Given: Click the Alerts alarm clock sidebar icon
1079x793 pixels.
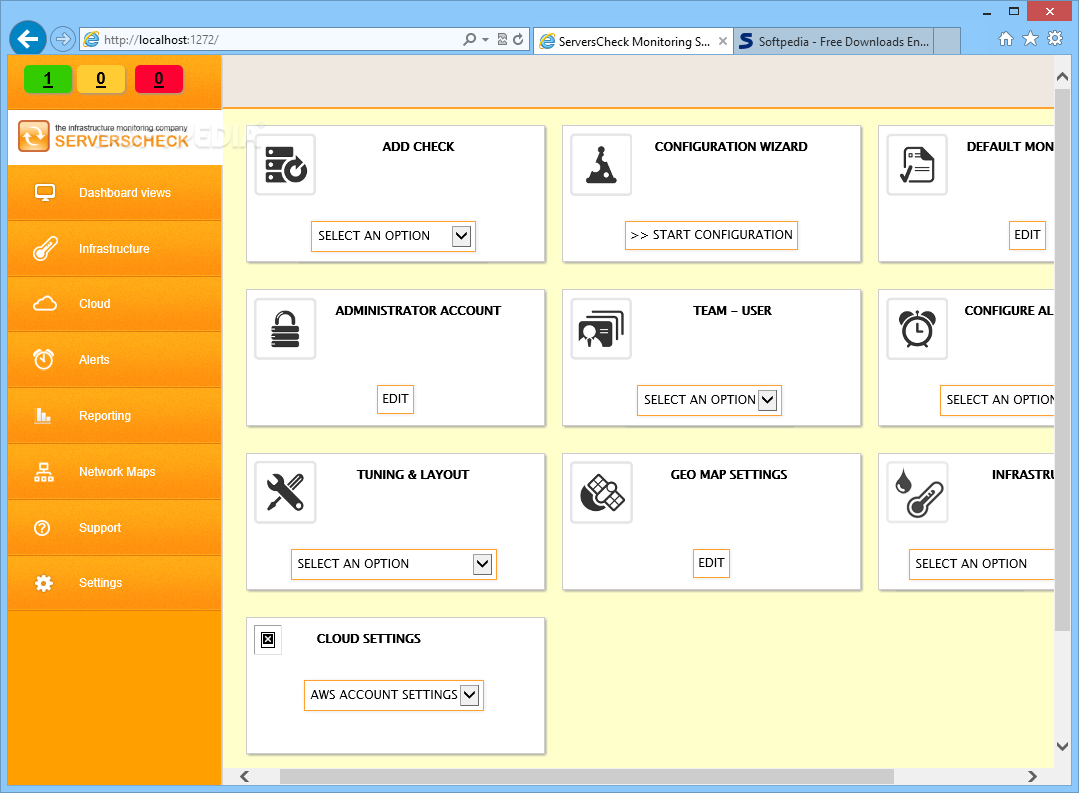Looking at the screenshot, I should tap(43, 359).
